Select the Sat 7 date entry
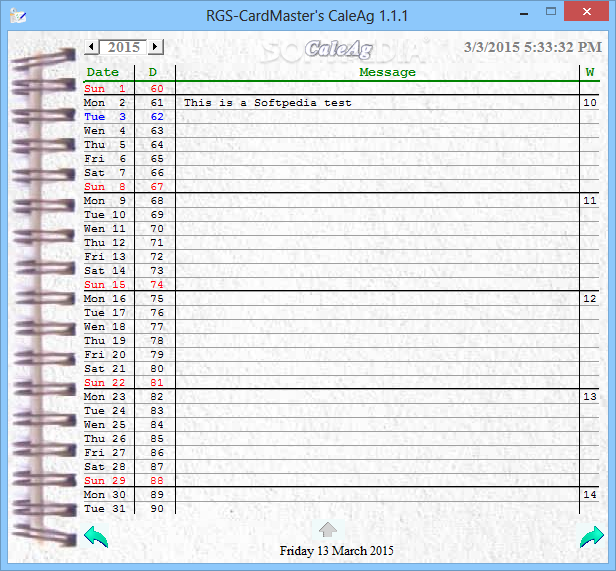This screenshot has width=616, height=571. click(x=104, y=173)
